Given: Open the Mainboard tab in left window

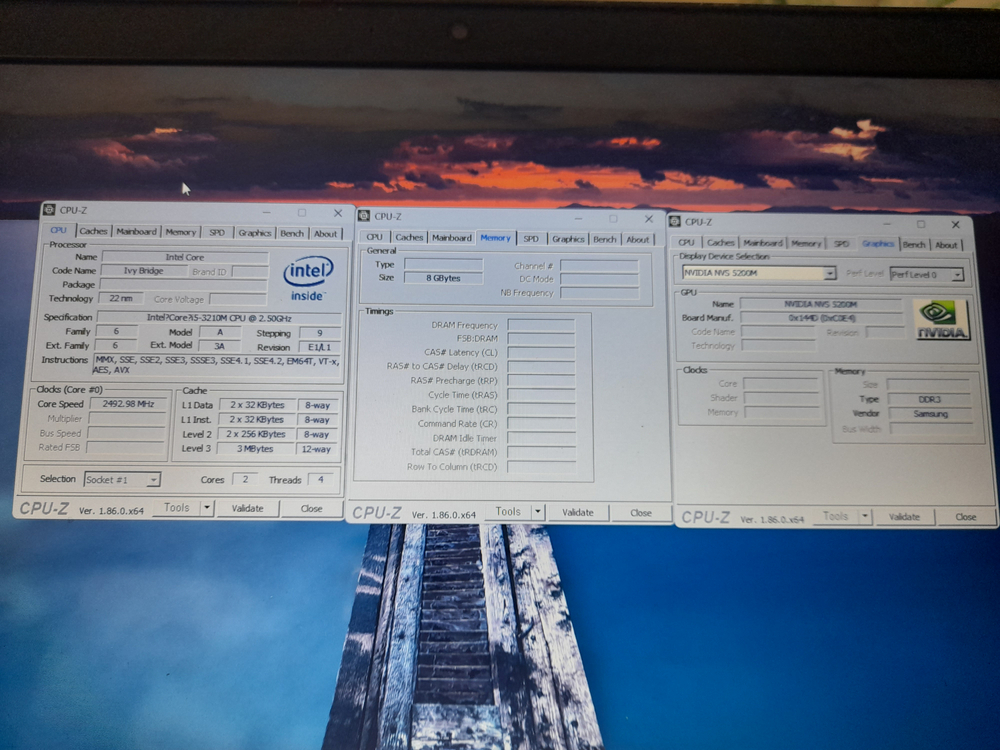Looking at the screenshot, I should 136,232.
